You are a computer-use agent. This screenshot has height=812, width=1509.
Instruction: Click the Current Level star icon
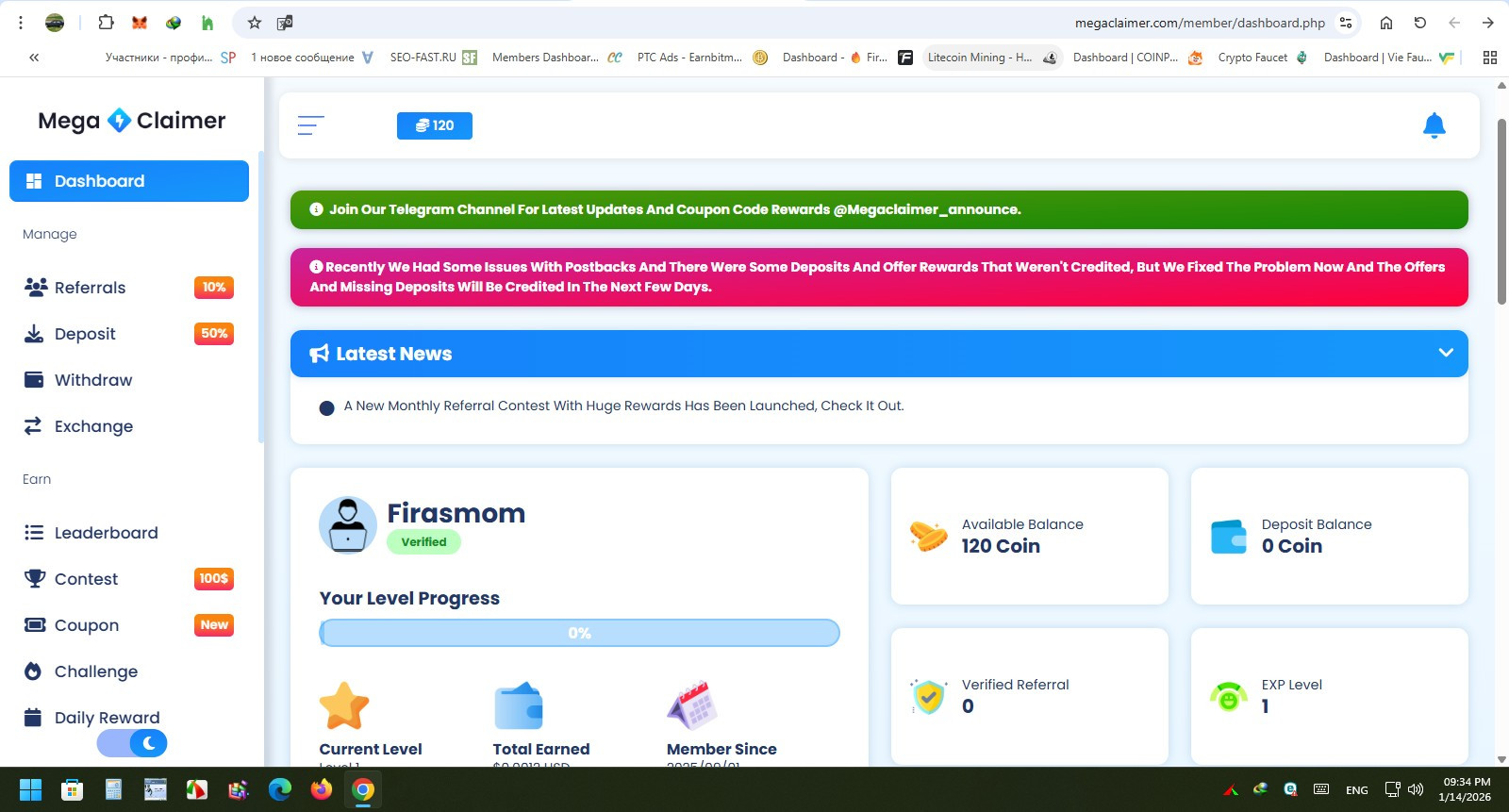[344, 705]
